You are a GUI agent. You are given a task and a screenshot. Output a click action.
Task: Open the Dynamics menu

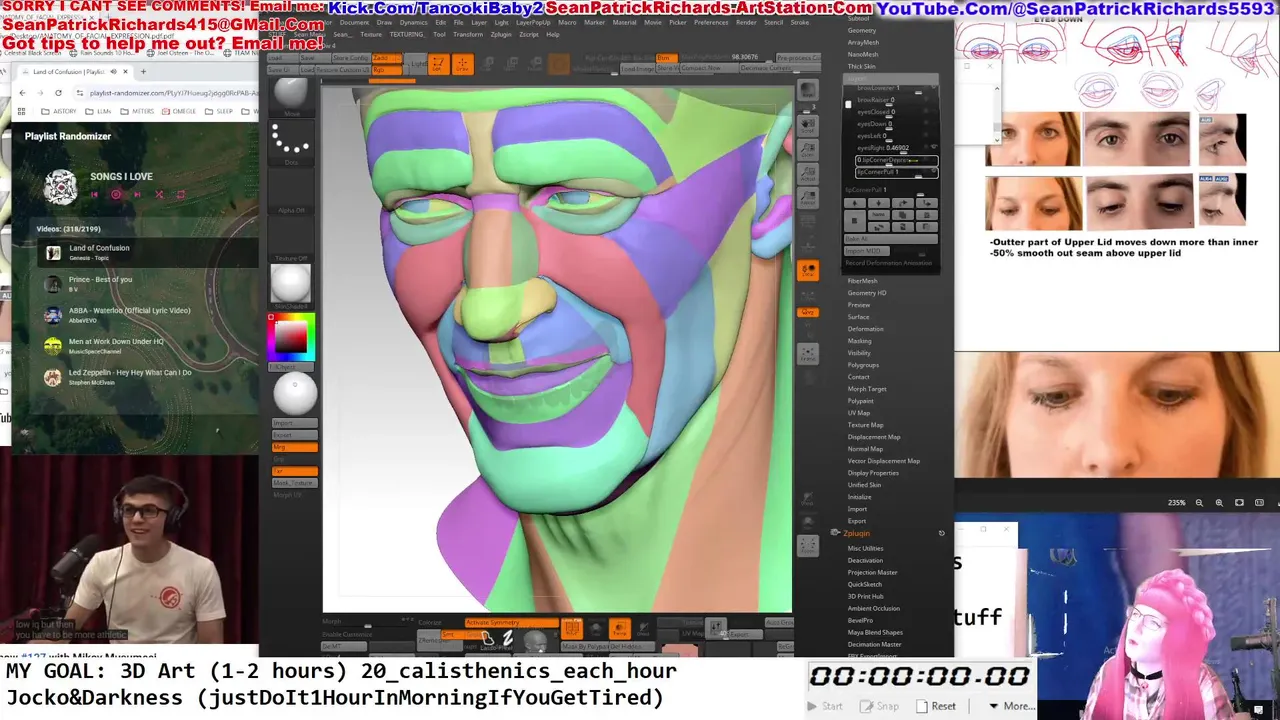pyautogui.click(x=413, y=22)
